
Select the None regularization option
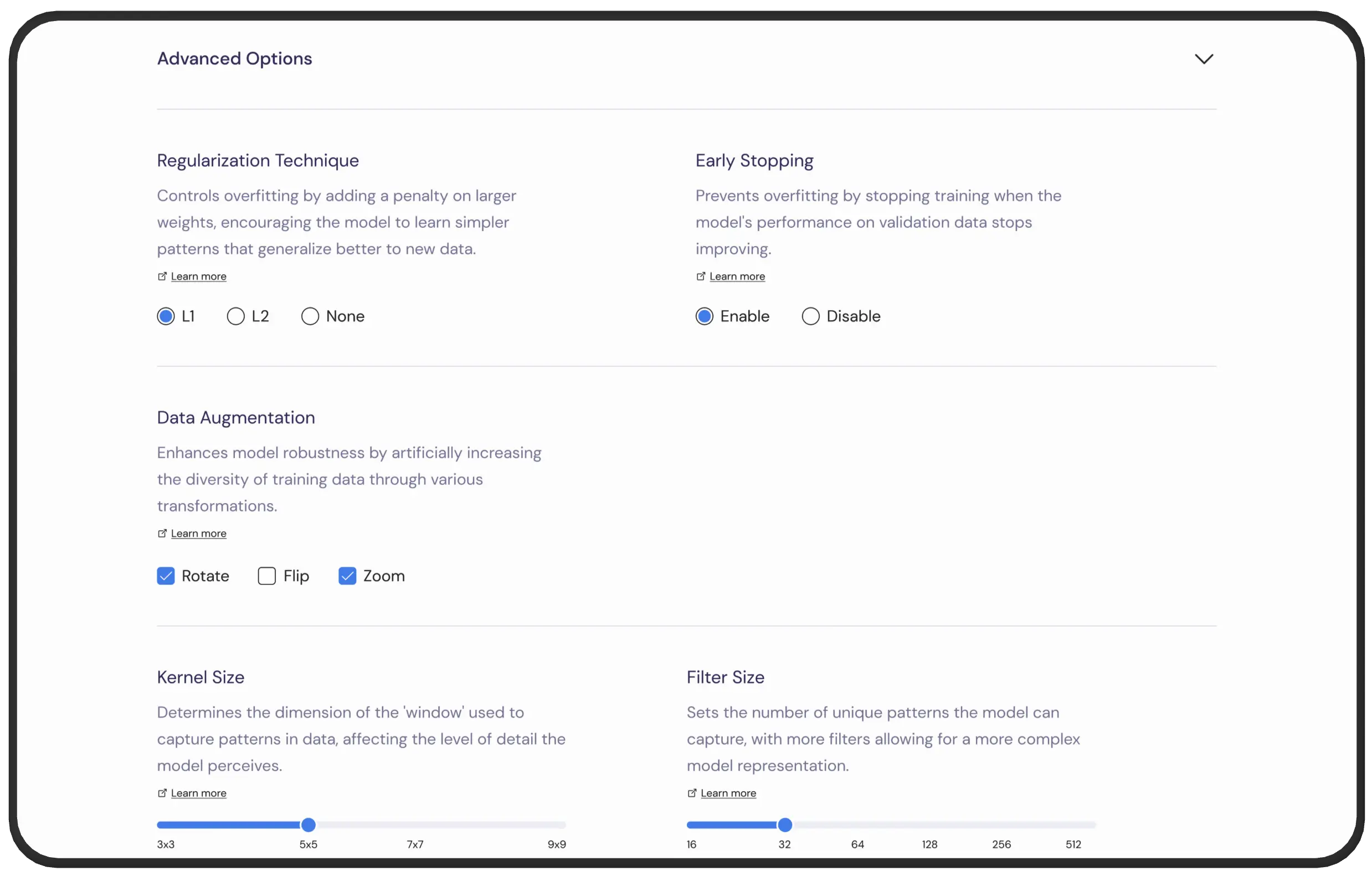[x=310, y=316]
